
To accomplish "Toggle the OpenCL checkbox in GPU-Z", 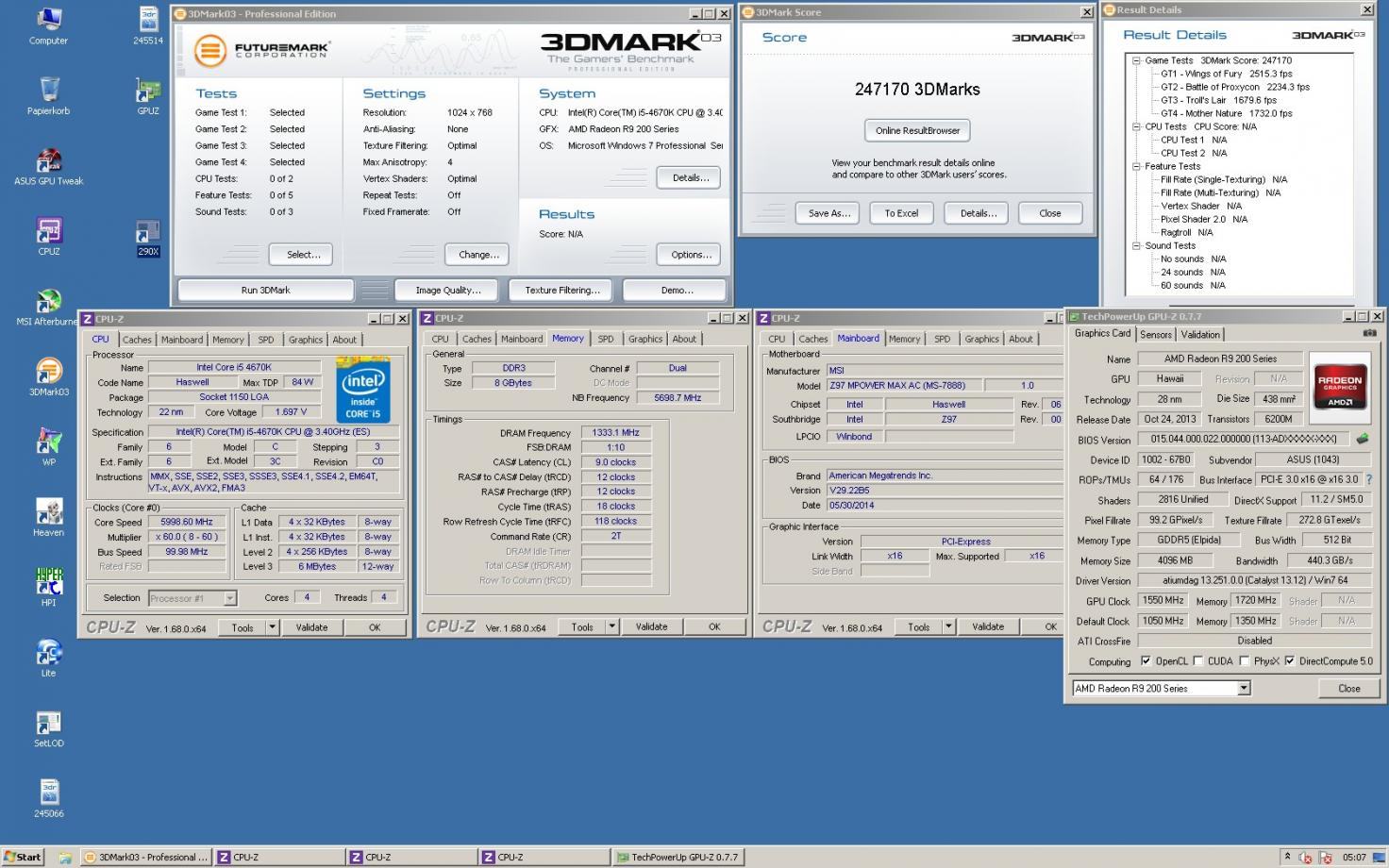I will coord(1146,661).
